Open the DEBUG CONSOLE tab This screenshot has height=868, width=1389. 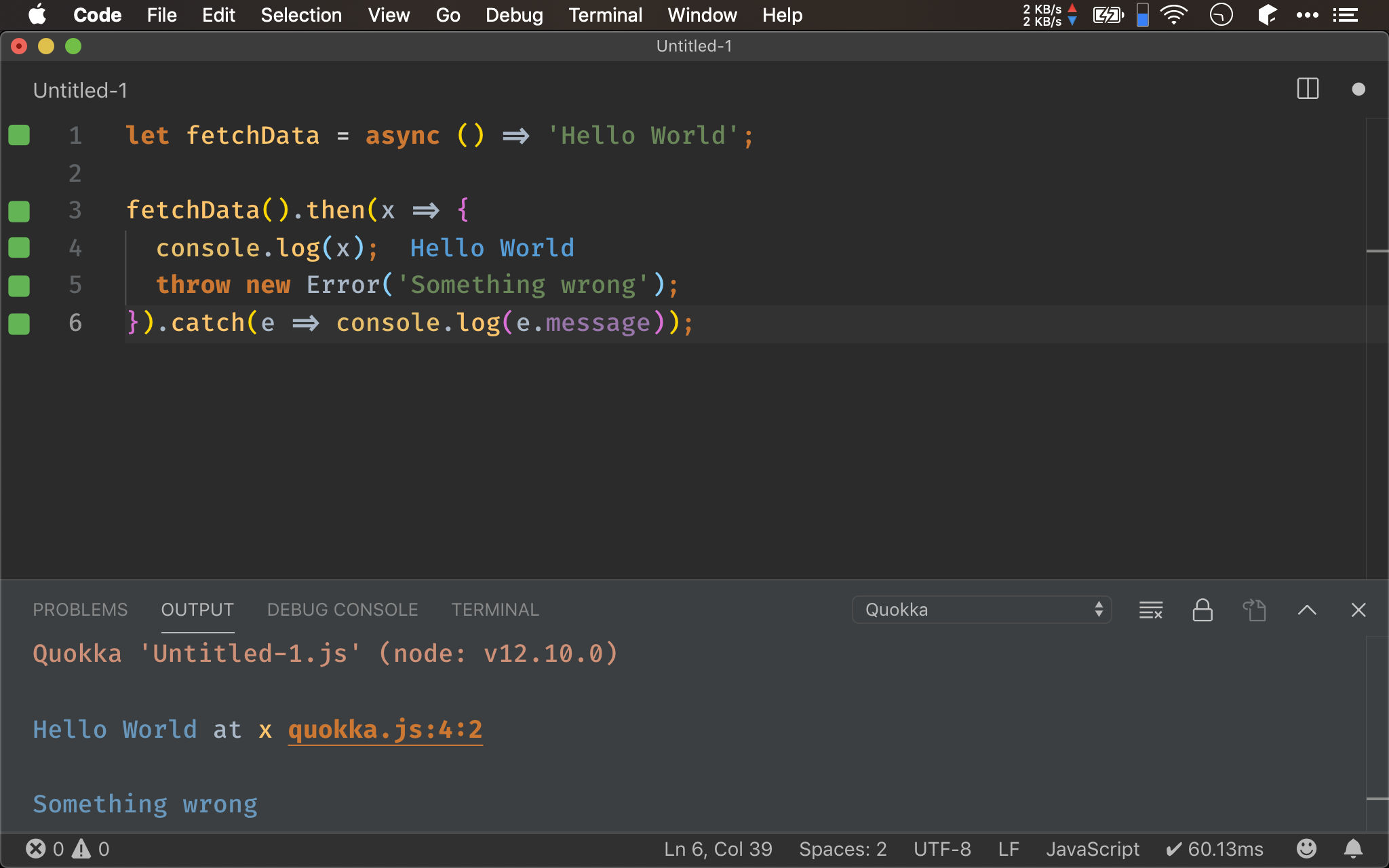(343, 610)
